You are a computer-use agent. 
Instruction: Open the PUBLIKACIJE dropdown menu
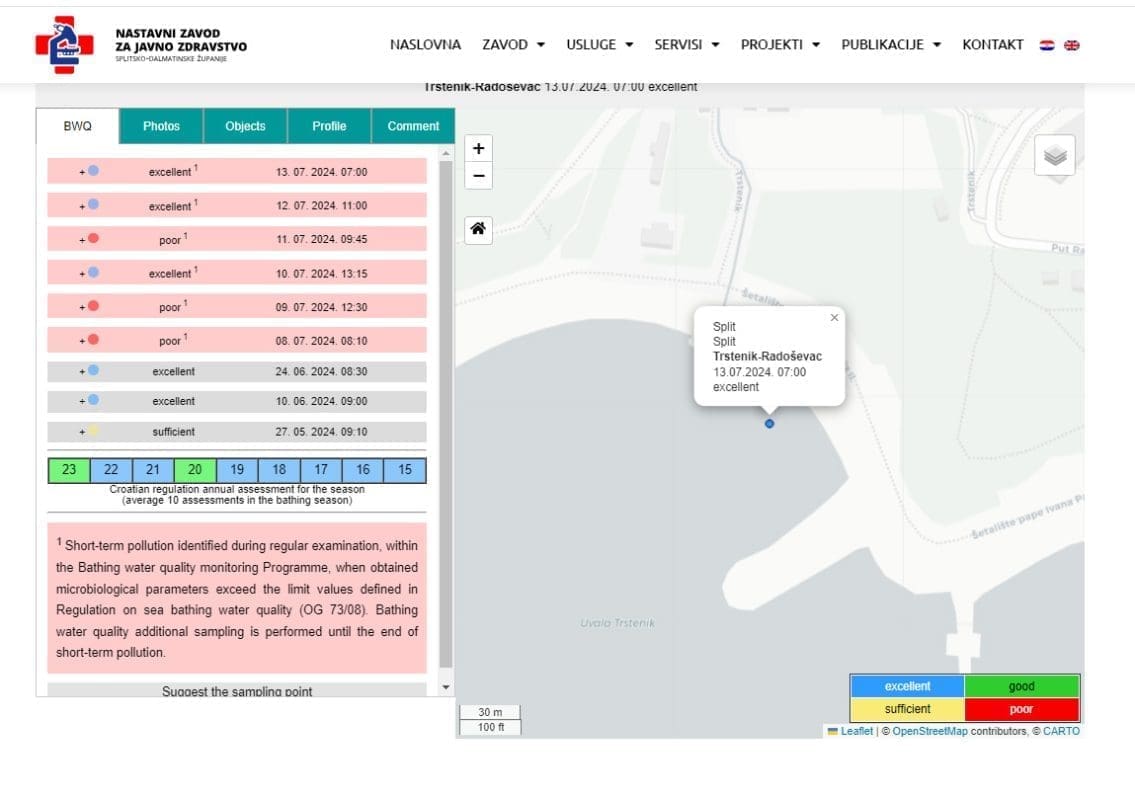click(x=891, y=45)
